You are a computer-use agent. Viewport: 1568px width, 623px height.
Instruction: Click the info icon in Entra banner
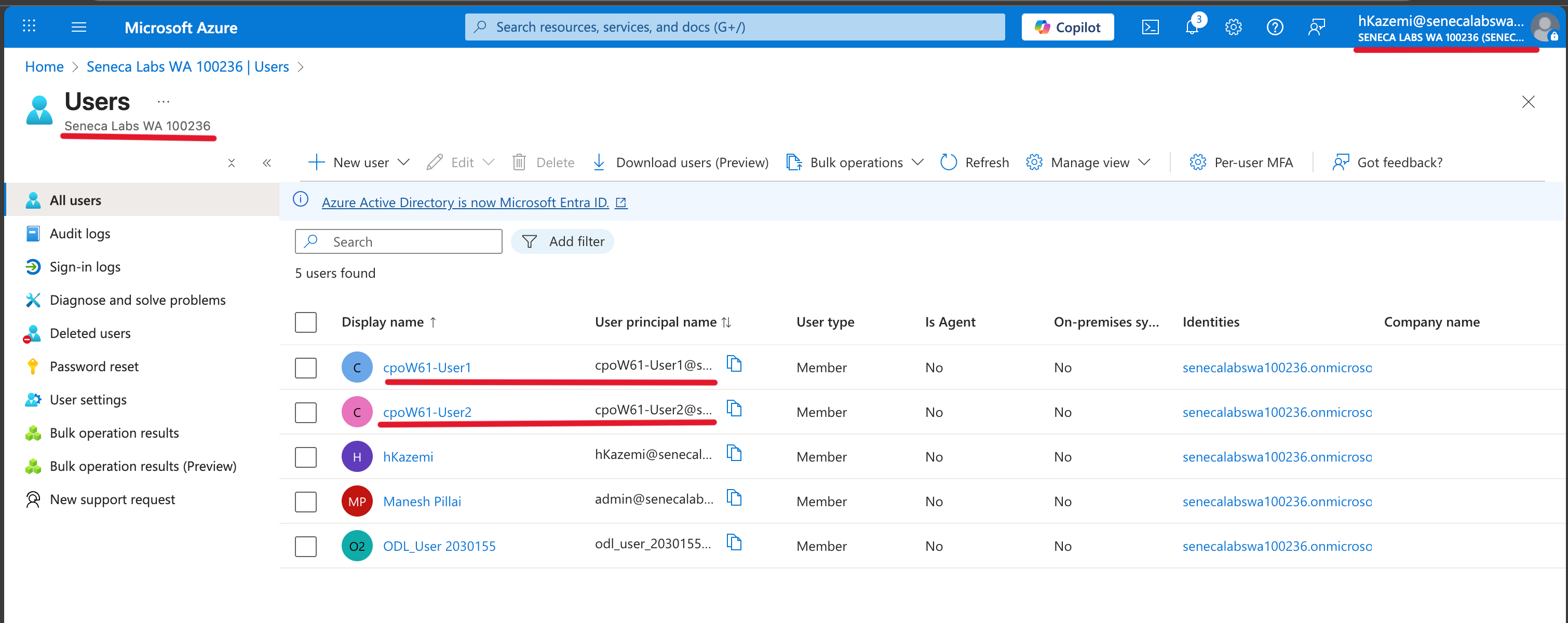click(x=301, y=199)
